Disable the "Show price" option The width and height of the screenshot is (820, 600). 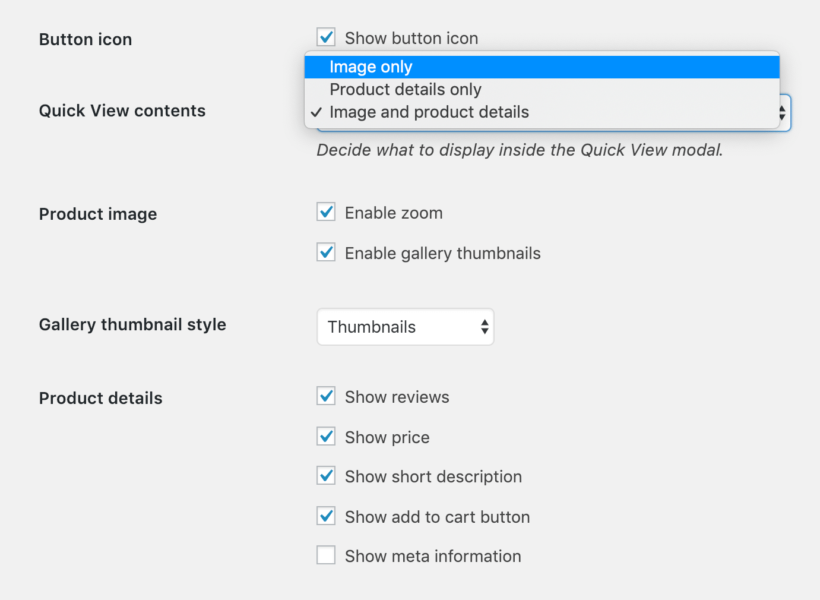point(325,436)
